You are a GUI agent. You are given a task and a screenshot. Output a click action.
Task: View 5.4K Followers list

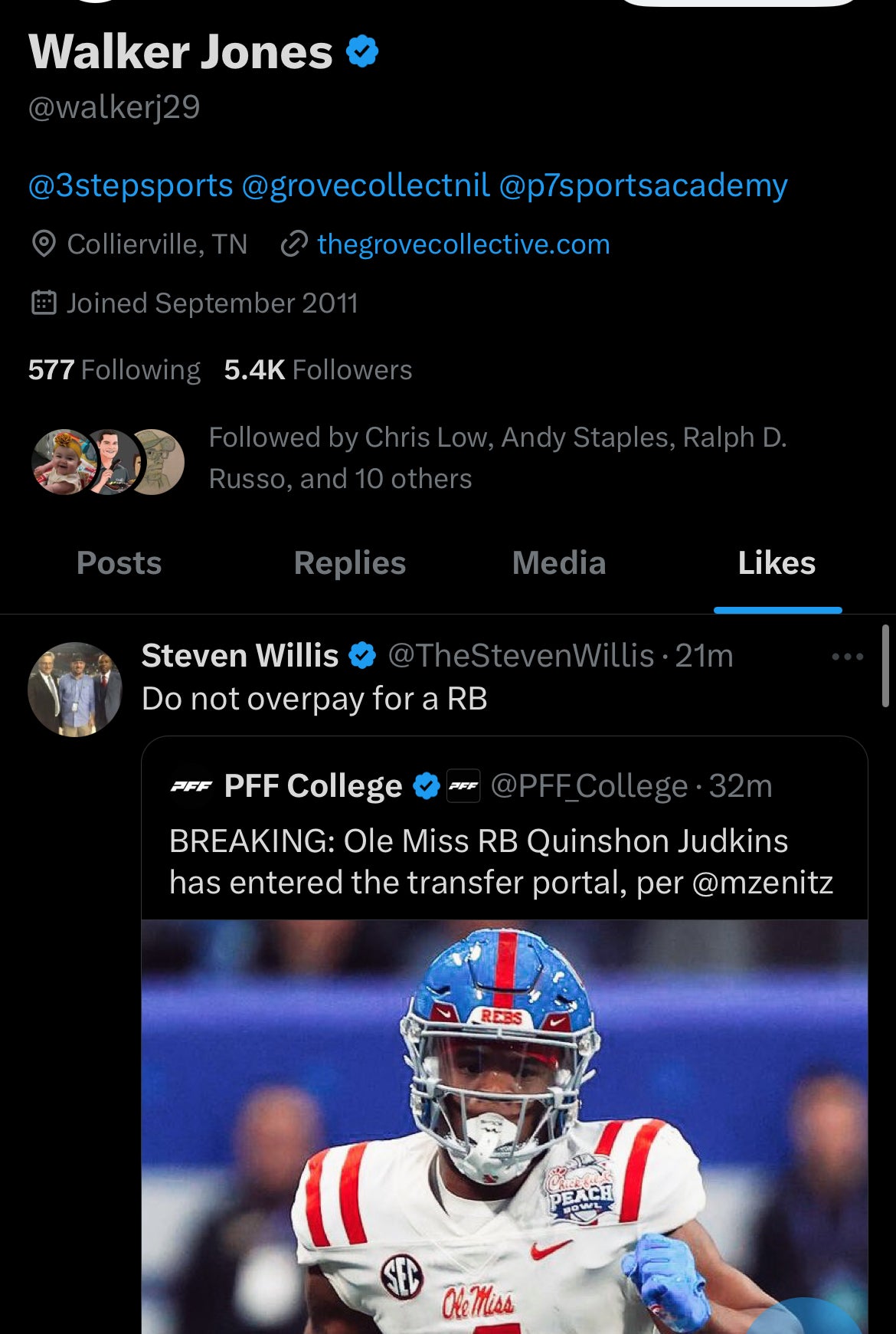pyautogui.click(x=318, y=370)
